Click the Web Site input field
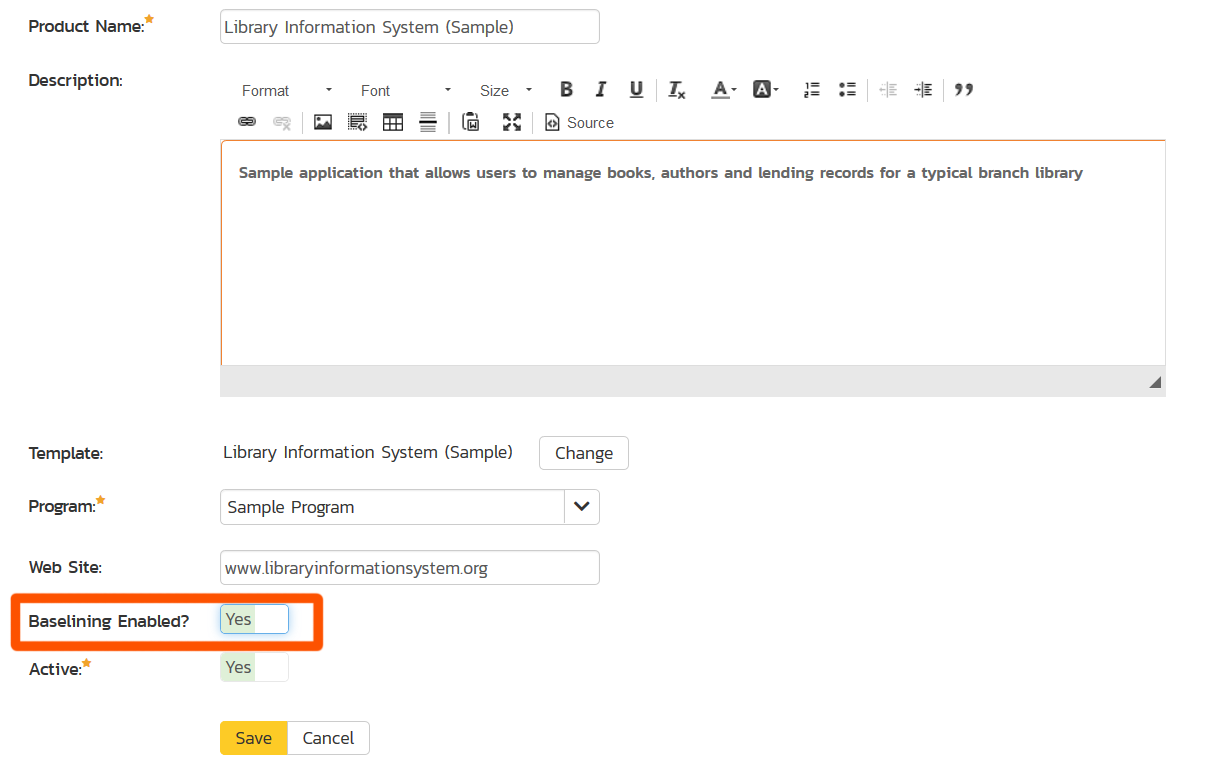 point(409,568)
